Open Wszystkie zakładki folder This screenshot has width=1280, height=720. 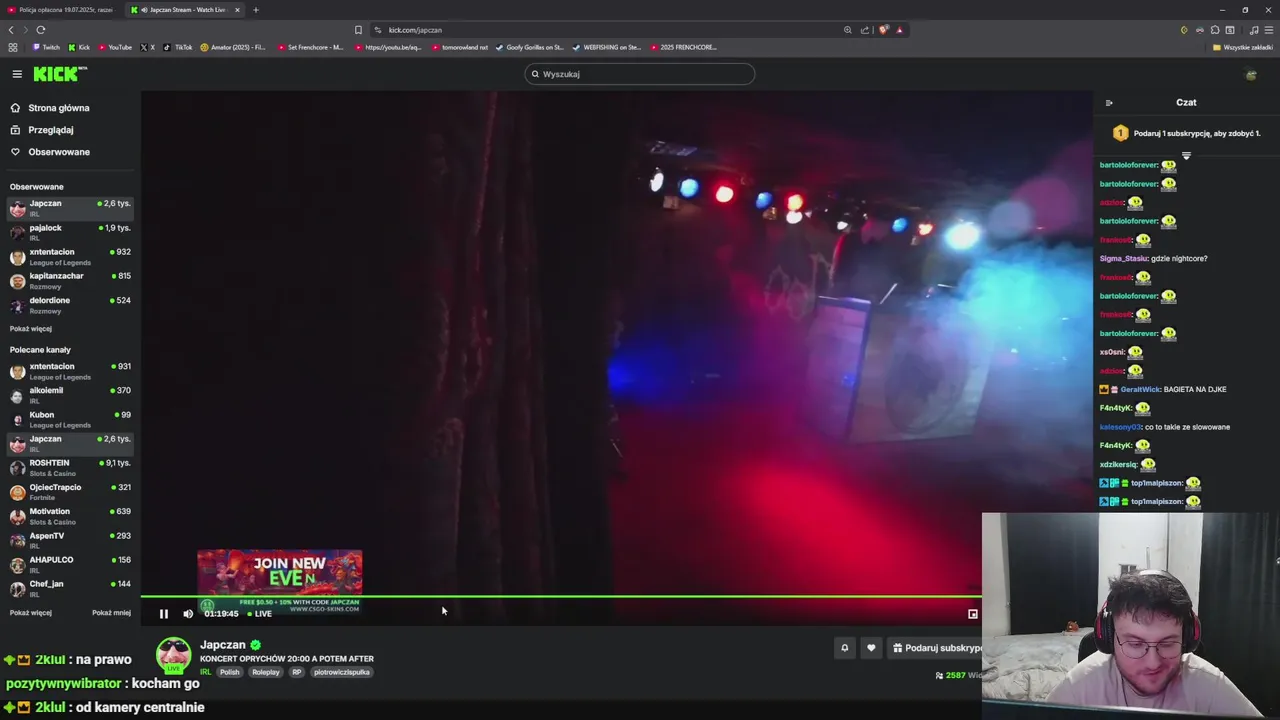pos(1243,47)
